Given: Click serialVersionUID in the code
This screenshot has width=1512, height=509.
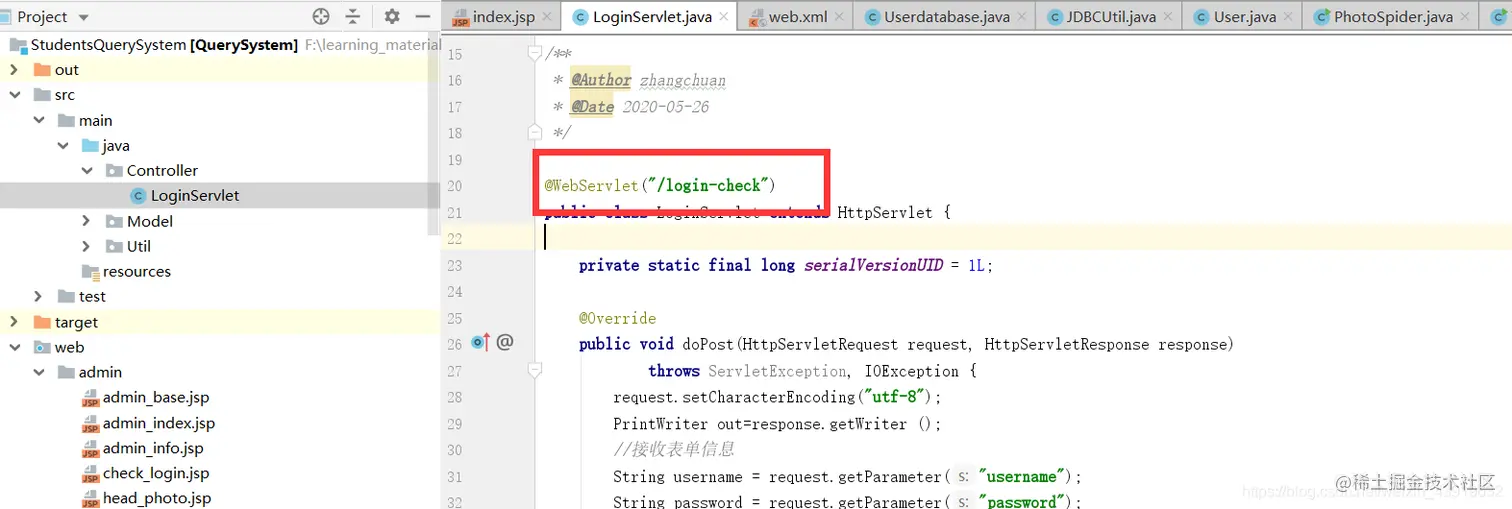Looking at the screenshot, I should coord(874,265).
